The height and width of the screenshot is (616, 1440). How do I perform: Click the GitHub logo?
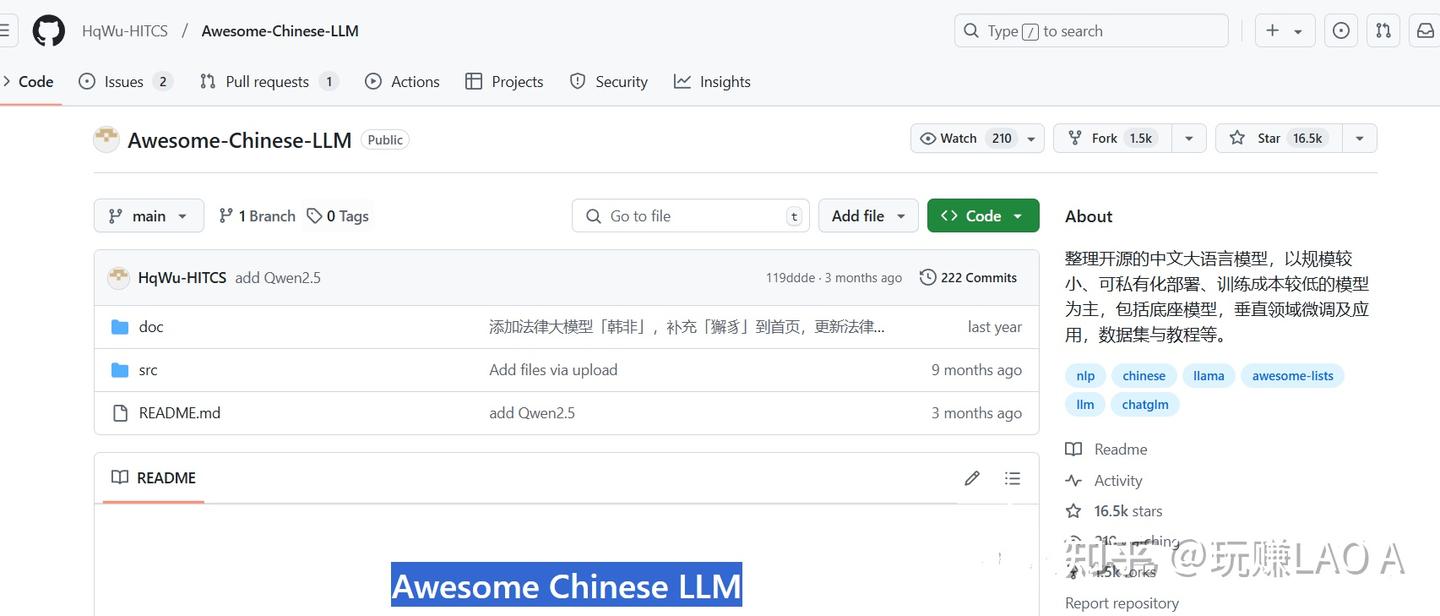48,30
